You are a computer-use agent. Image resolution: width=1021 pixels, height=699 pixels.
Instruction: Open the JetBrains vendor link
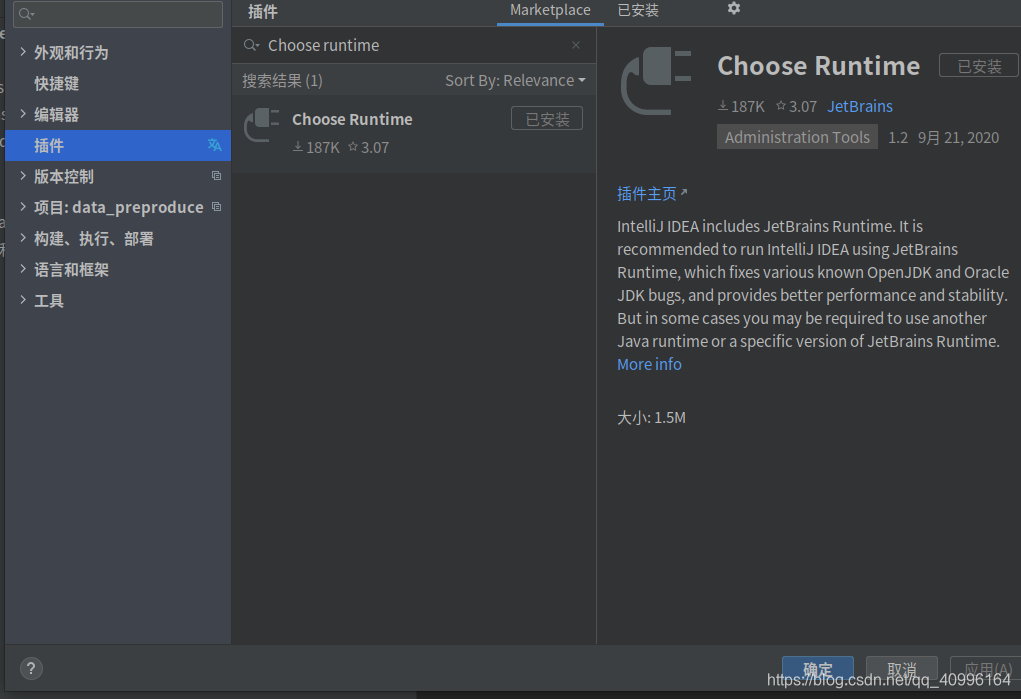point(860,106)
